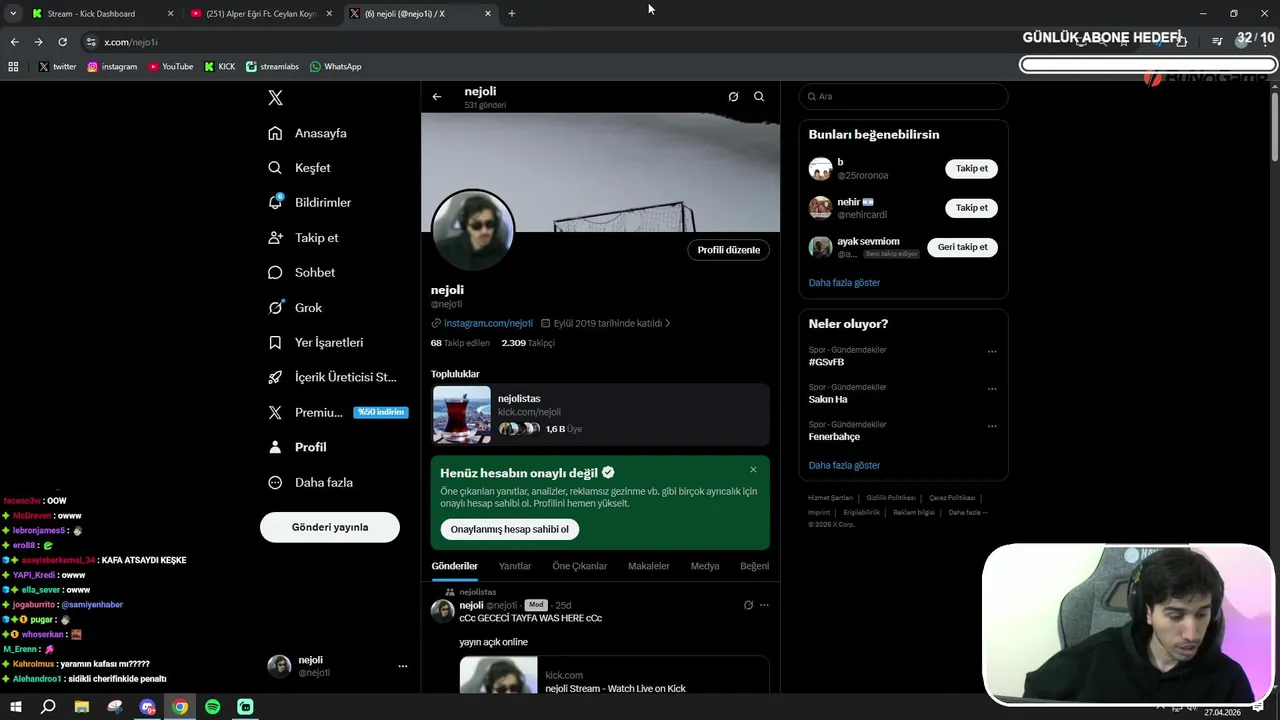Viewport: 1280px width, 720px height.
Task: Click Geri takip et for ayak sevmiom
Action: click(962, 247)
